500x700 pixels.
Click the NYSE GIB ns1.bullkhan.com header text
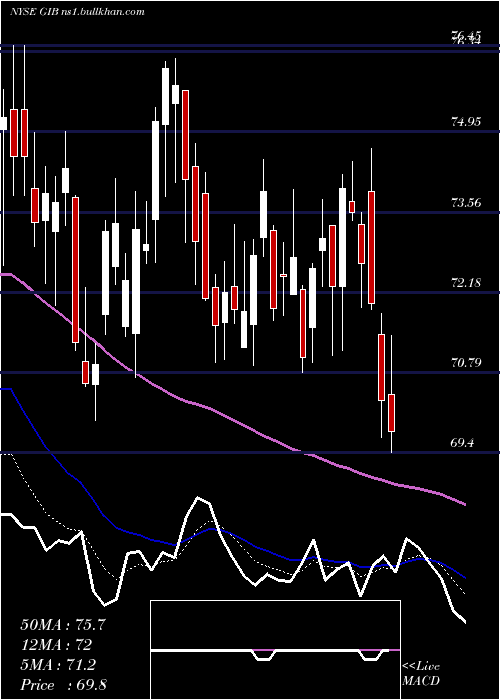pos(78,12)
